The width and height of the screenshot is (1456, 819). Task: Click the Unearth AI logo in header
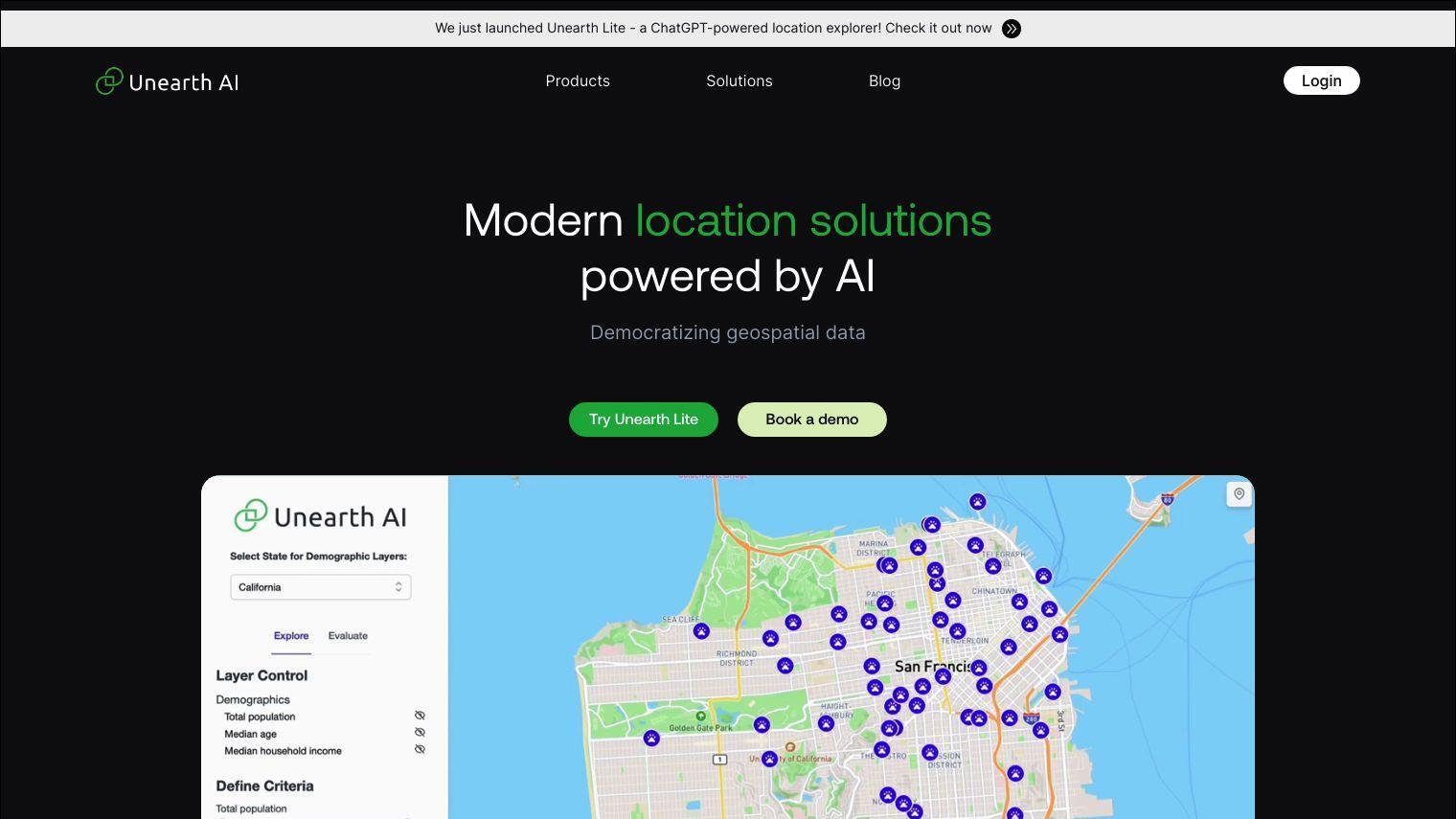point(168,81)
